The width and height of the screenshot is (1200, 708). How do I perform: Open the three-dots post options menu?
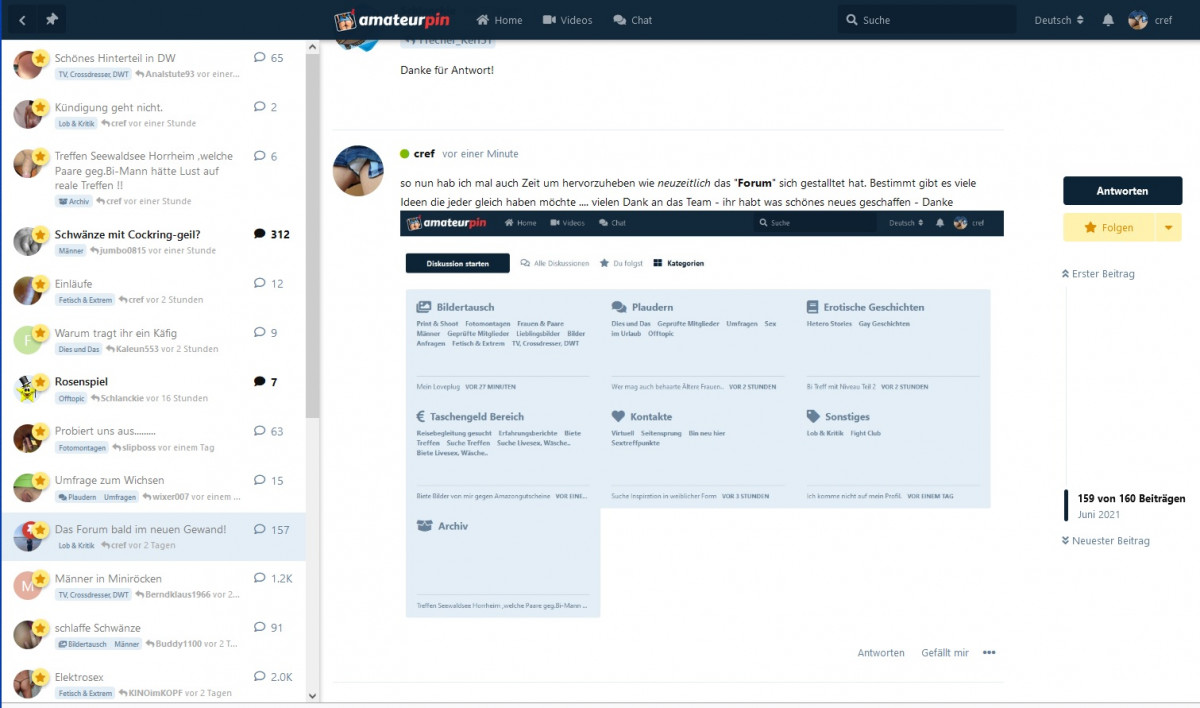tap(989, 653)
